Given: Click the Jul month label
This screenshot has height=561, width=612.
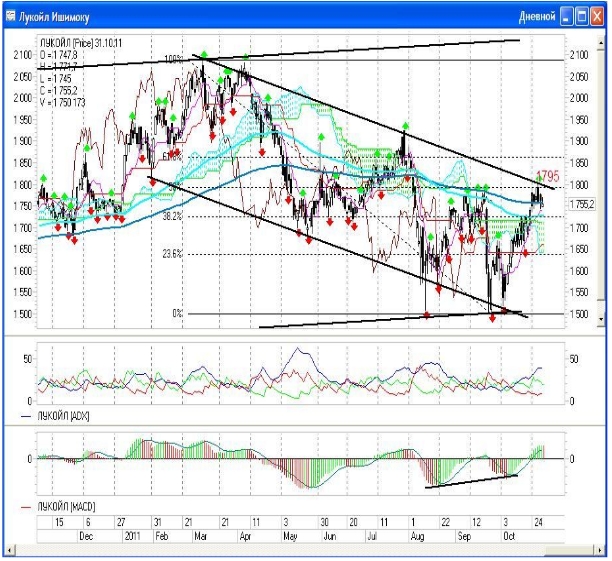Looking at the screenshot, I should pyautogui.click(x=372, y=536).
